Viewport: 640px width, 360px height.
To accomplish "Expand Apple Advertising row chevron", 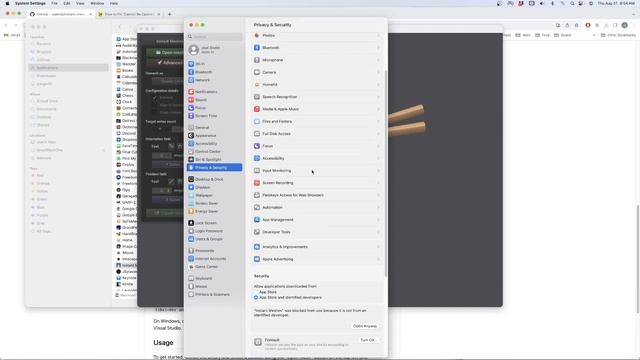I will (x=378, y=259).
